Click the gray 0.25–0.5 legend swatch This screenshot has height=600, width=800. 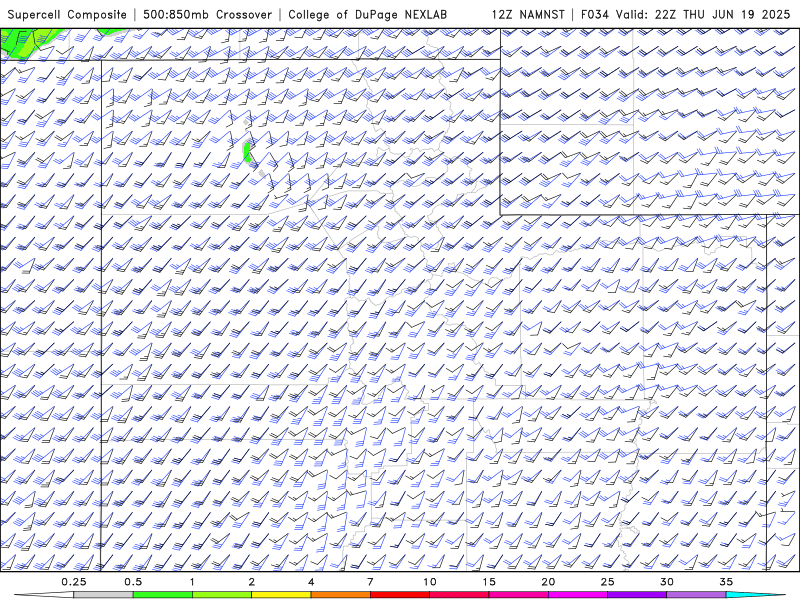click(x=103, y=595)
